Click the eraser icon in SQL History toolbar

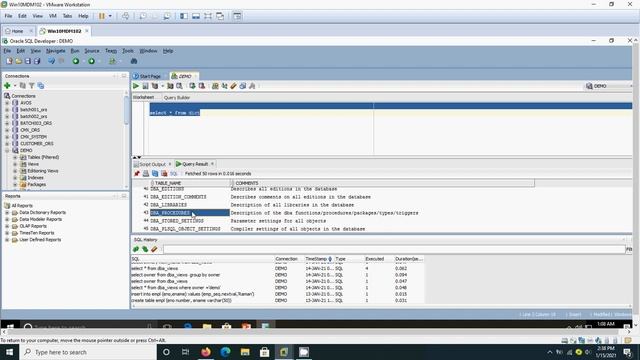click(x=154, y=249)
